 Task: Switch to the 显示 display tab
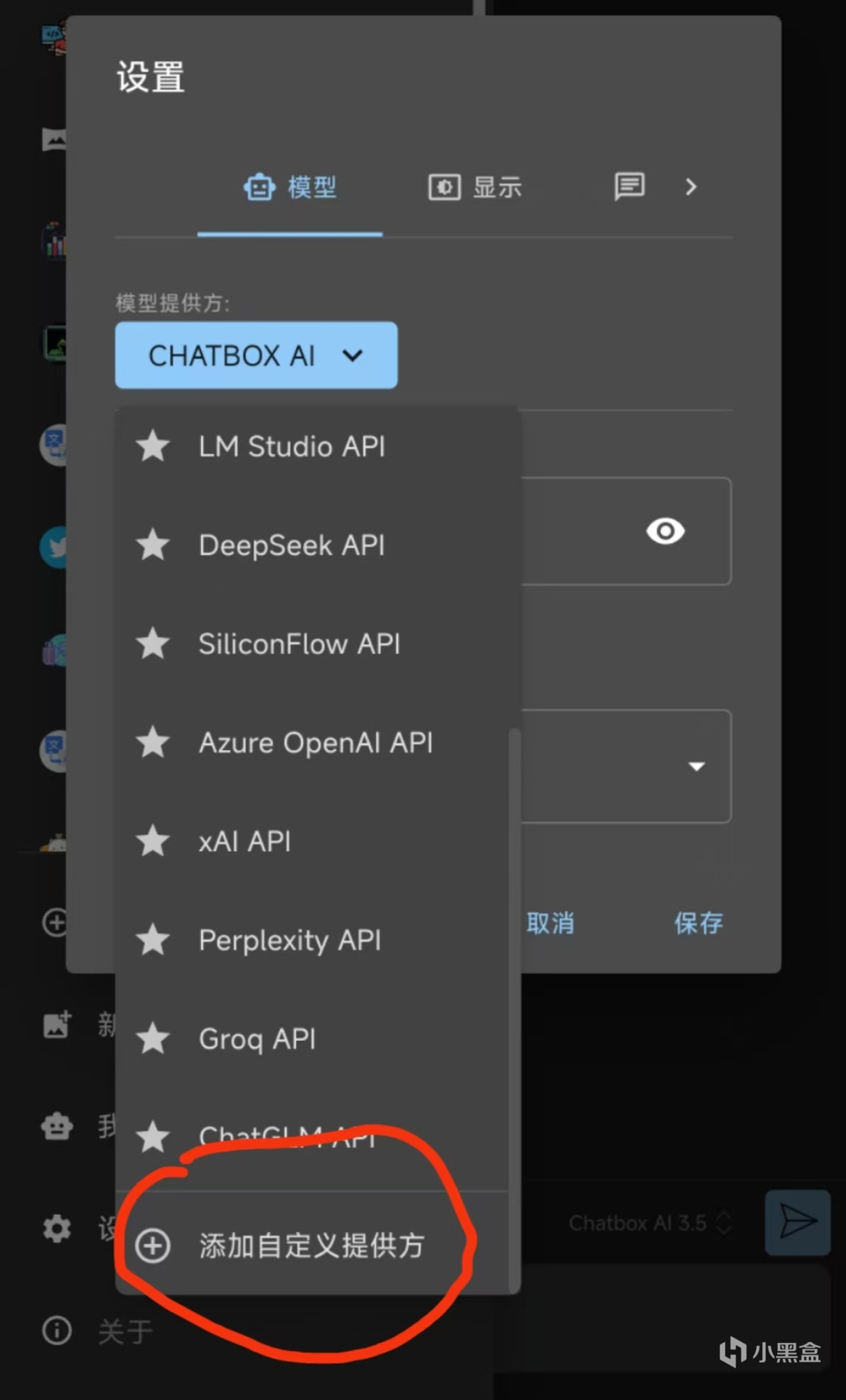tap(475, 187)
